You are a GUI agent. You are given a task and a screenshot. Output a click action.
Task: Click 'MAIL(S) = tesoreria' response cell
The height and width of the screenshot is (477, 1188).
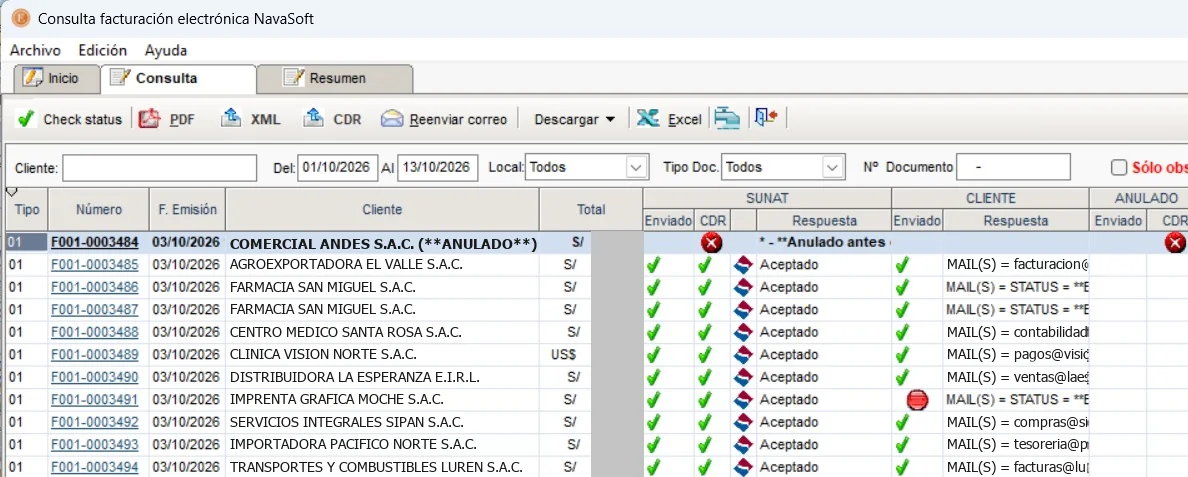coord(1017,444)
